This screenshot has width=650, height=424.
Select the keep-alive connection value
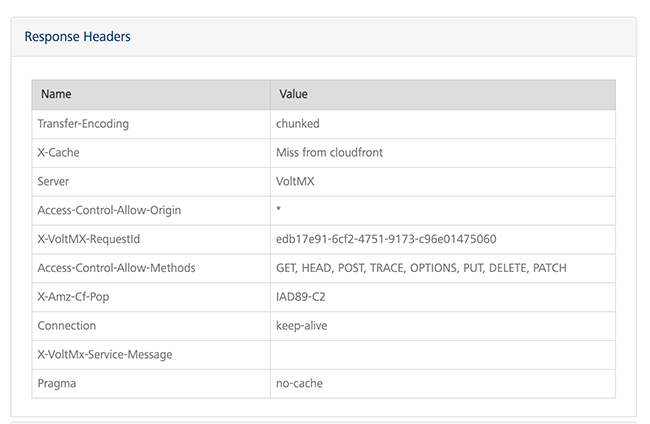pyautogui.click(x=301, y=326)
